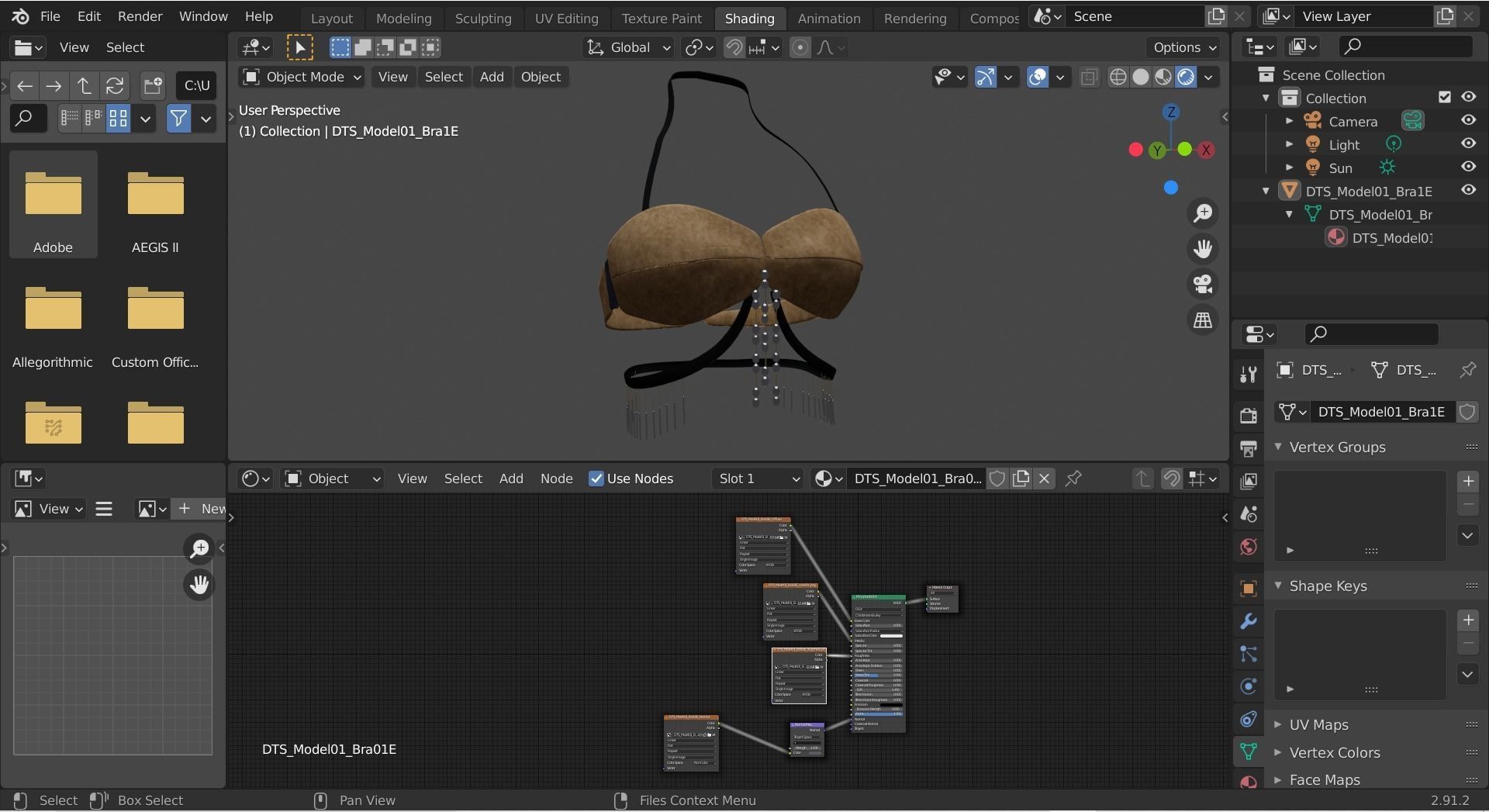This screenshot has height=812, width=1489.
Task: Toggle snapping magnet in viewport header
Action: click(734, 47)
